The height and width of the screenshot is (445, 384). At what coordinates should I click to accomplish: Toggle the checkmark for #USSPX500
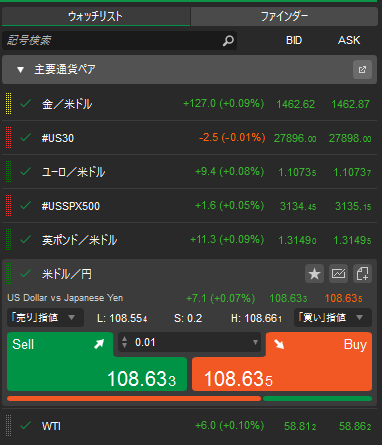26,206
